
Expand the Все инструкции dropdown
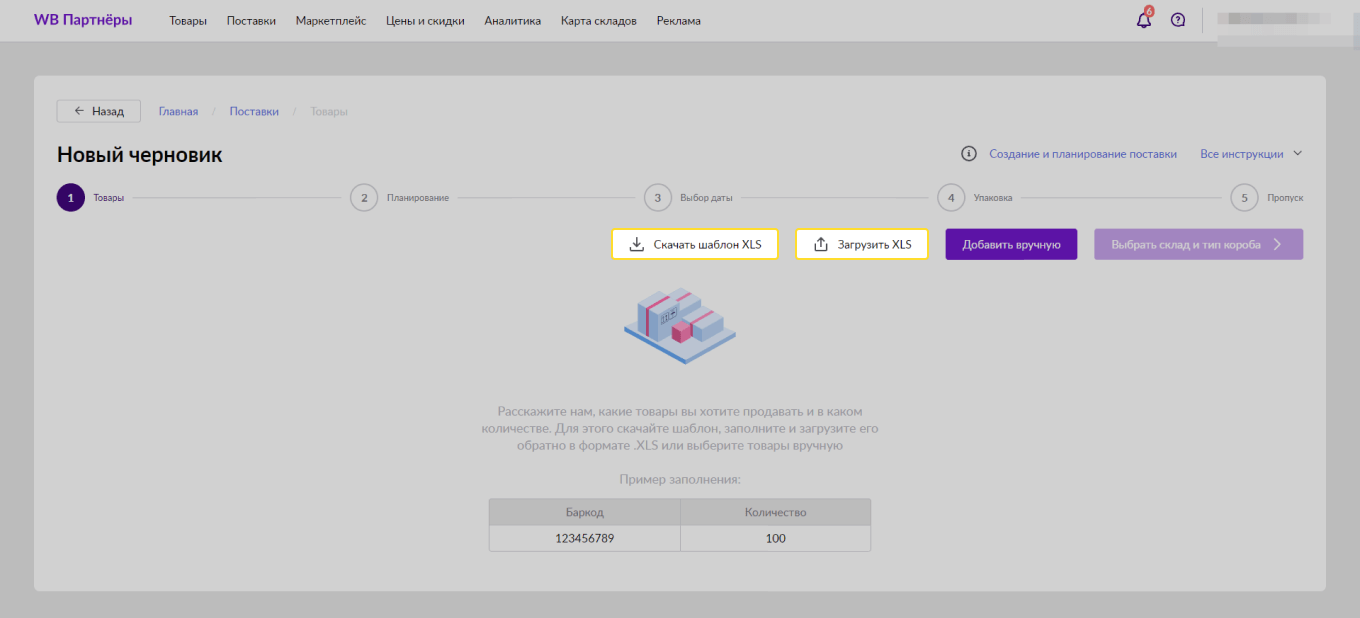(1251, 154)
